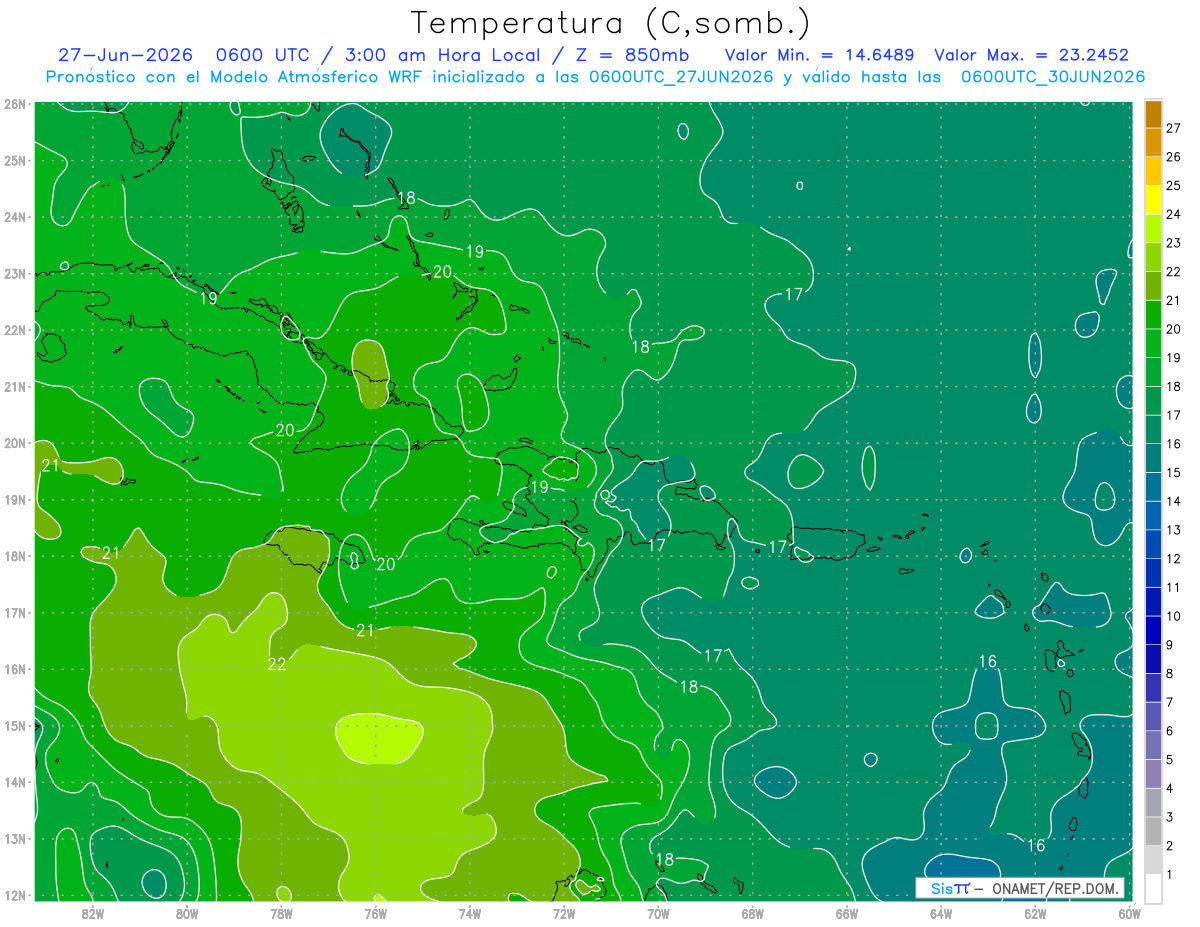Click the '0600UTC_30JUN2026' valid-until timestamp
This screenshot has width=1200, height=927.
tap(1053, 77)
